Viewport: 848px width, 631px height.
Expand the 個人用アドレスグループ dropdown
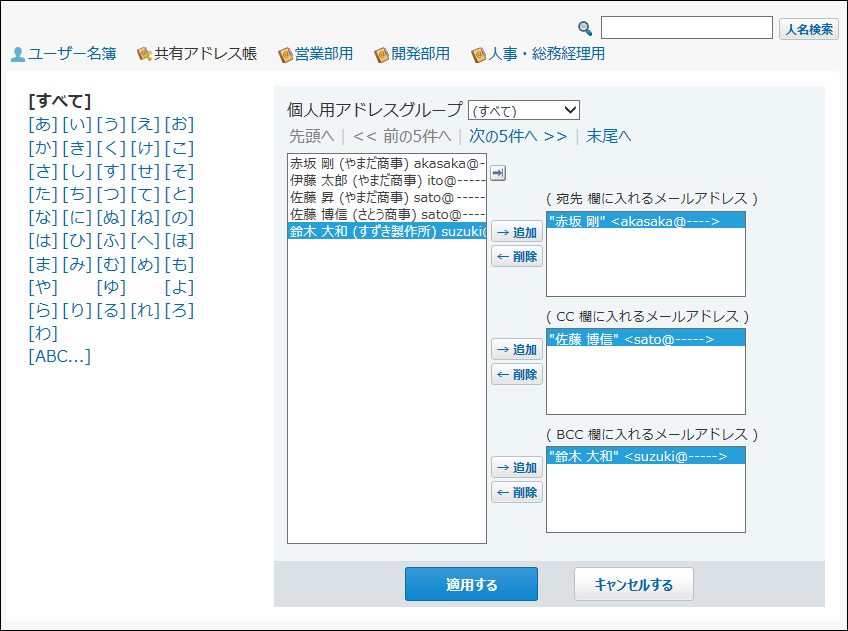click(524, 110)
